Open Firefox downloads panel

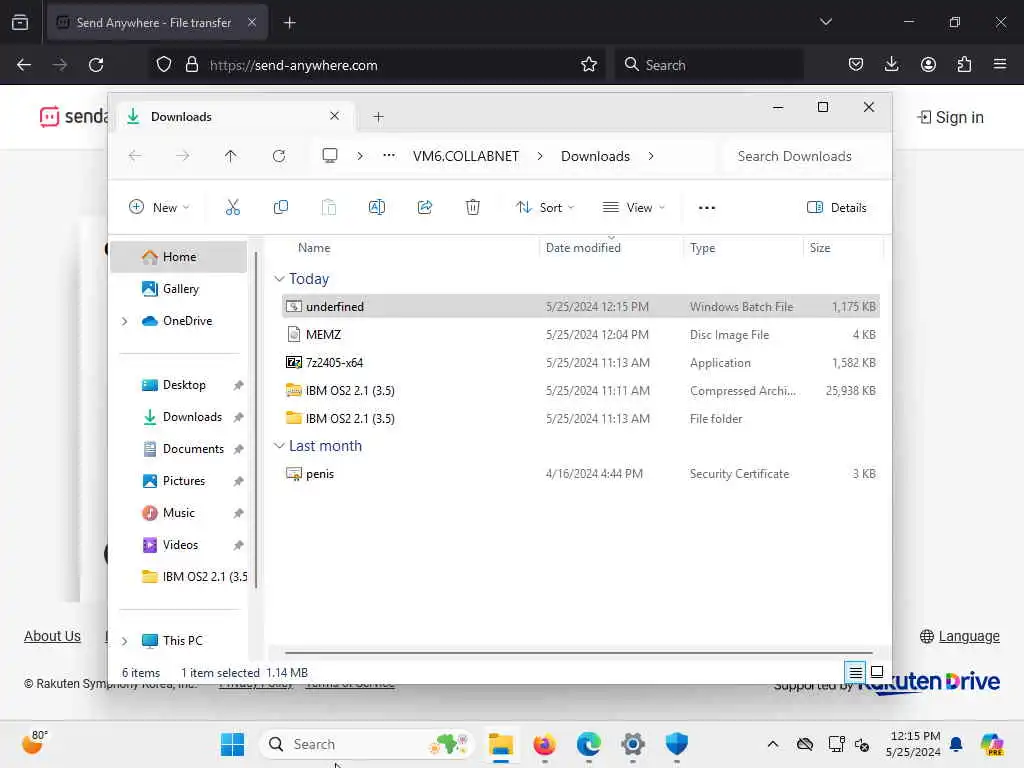coord(891,64)
